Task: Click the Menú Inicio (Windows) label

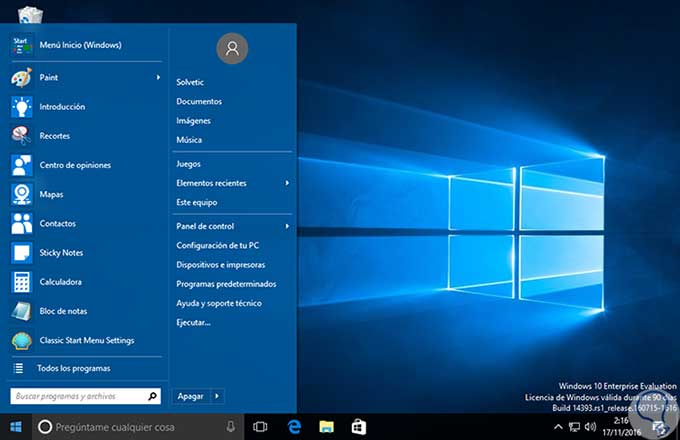Action: click(81, 45)
